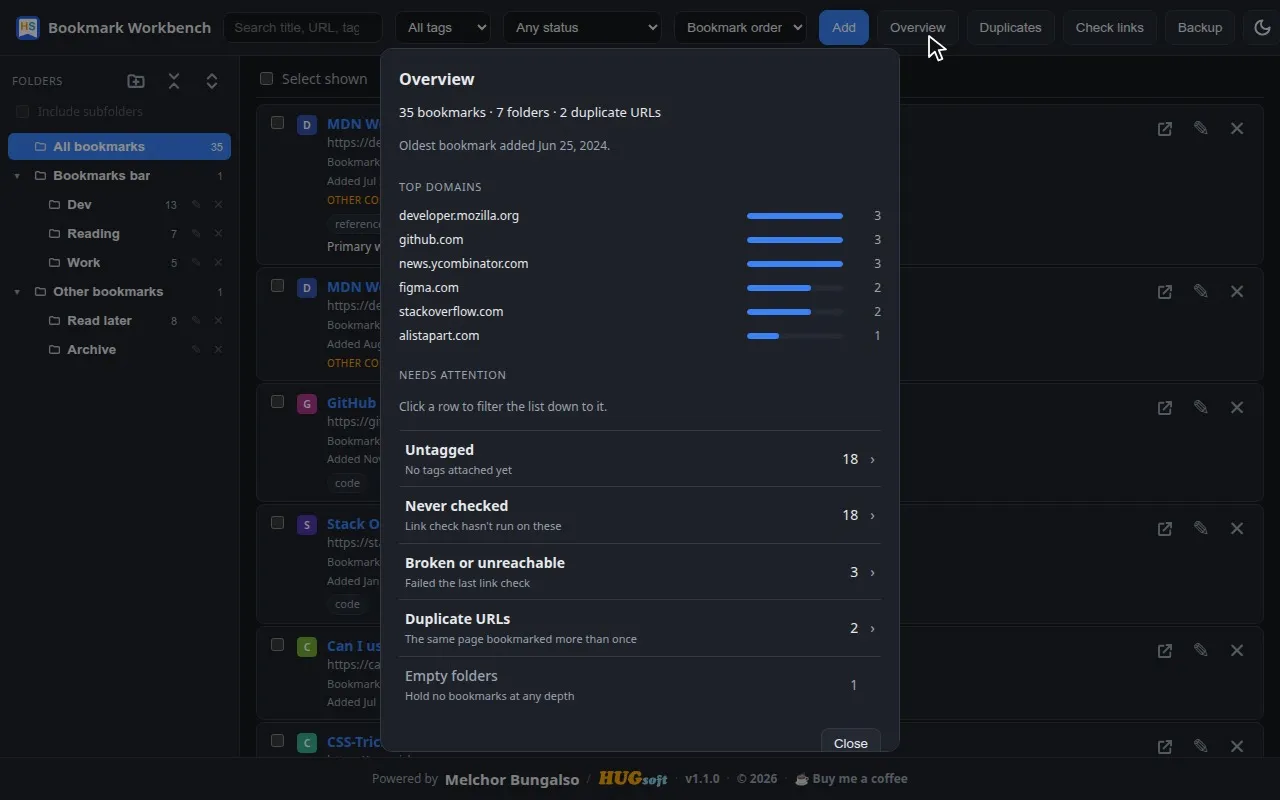Screen dimensions: 1280x800
Task: Open the GitHub bookmark in a new tab icon
Action: [x=1165, y=408]
